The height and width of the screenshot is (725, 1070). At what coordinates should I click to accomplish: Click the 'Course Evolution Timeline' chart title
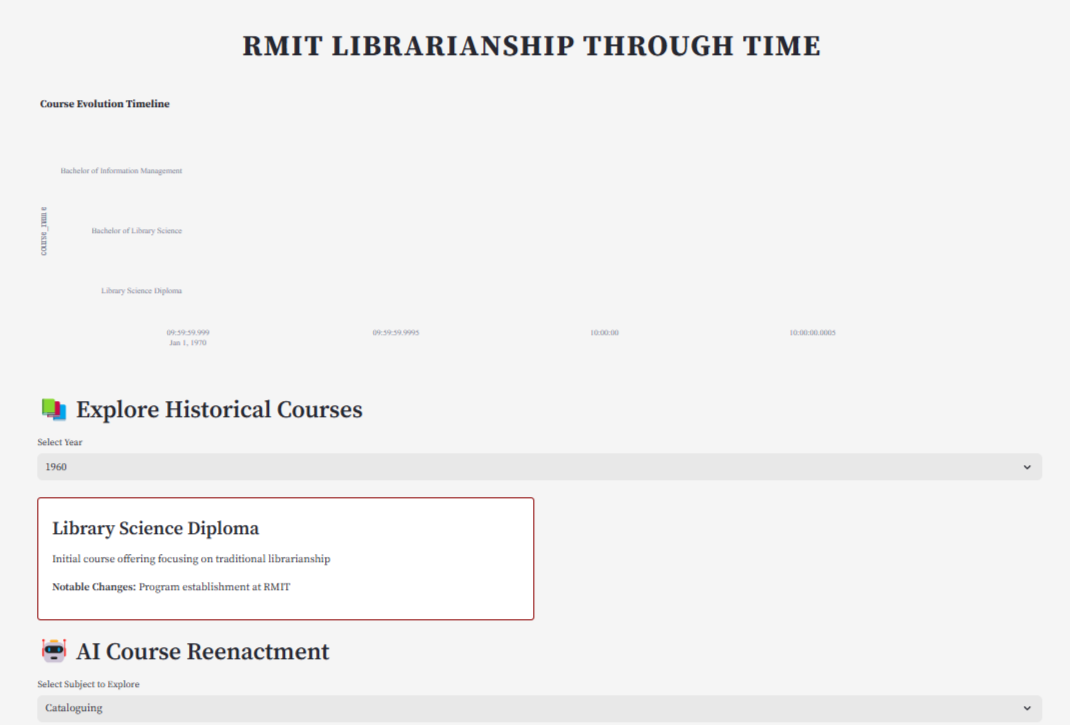pyautogui.click(x=104, y=104)
